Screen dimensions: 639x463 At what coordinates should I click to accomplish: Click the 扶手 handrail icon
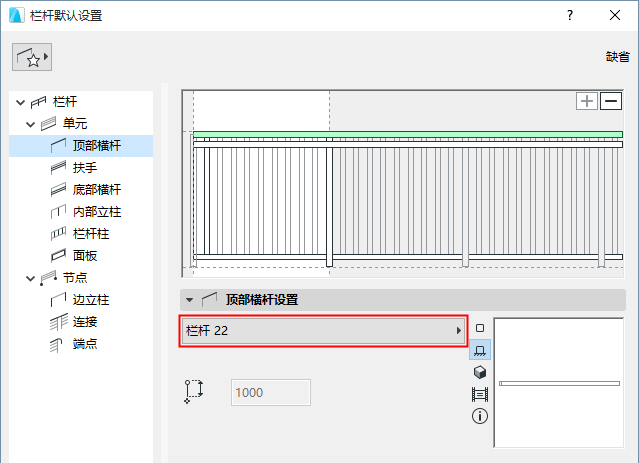coord(58,168)
